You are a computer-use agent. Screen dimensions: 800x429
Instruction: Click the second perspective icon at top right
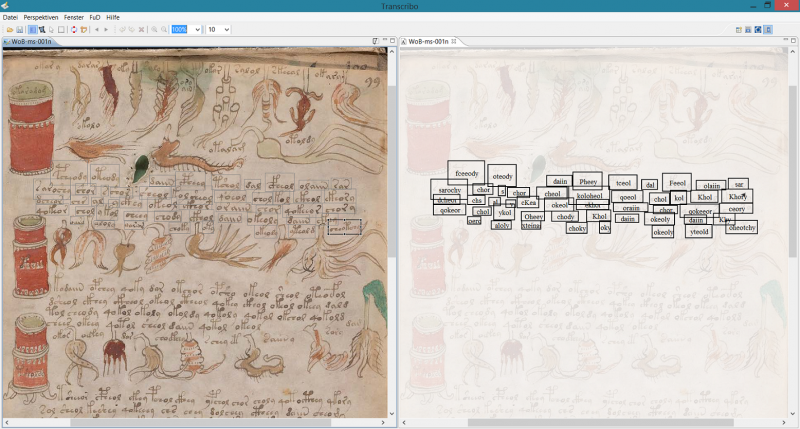(748, 30)
